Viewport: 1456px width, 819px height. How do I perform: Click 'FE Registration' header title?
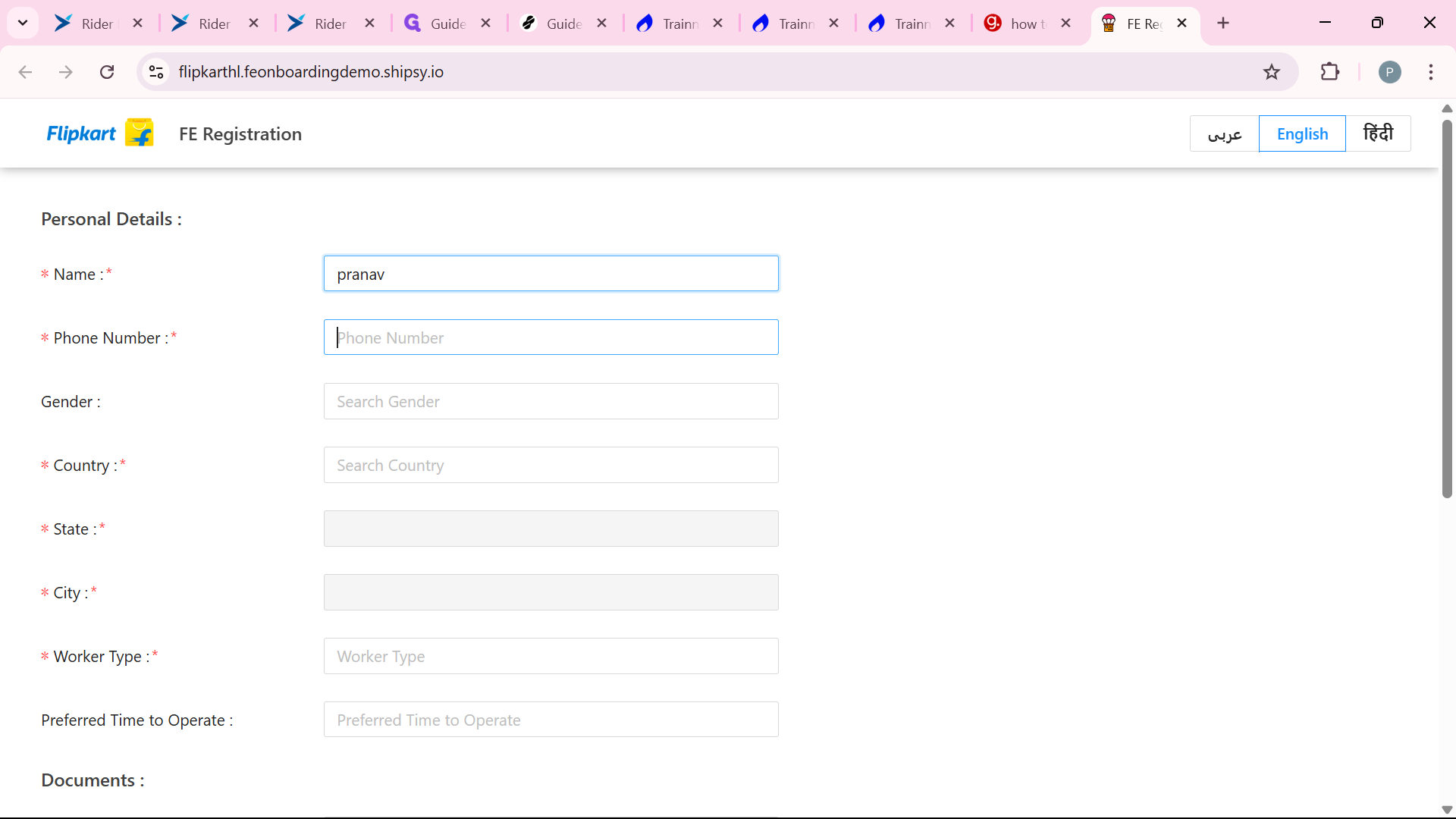pyautogui.click(x=240, y=134)
